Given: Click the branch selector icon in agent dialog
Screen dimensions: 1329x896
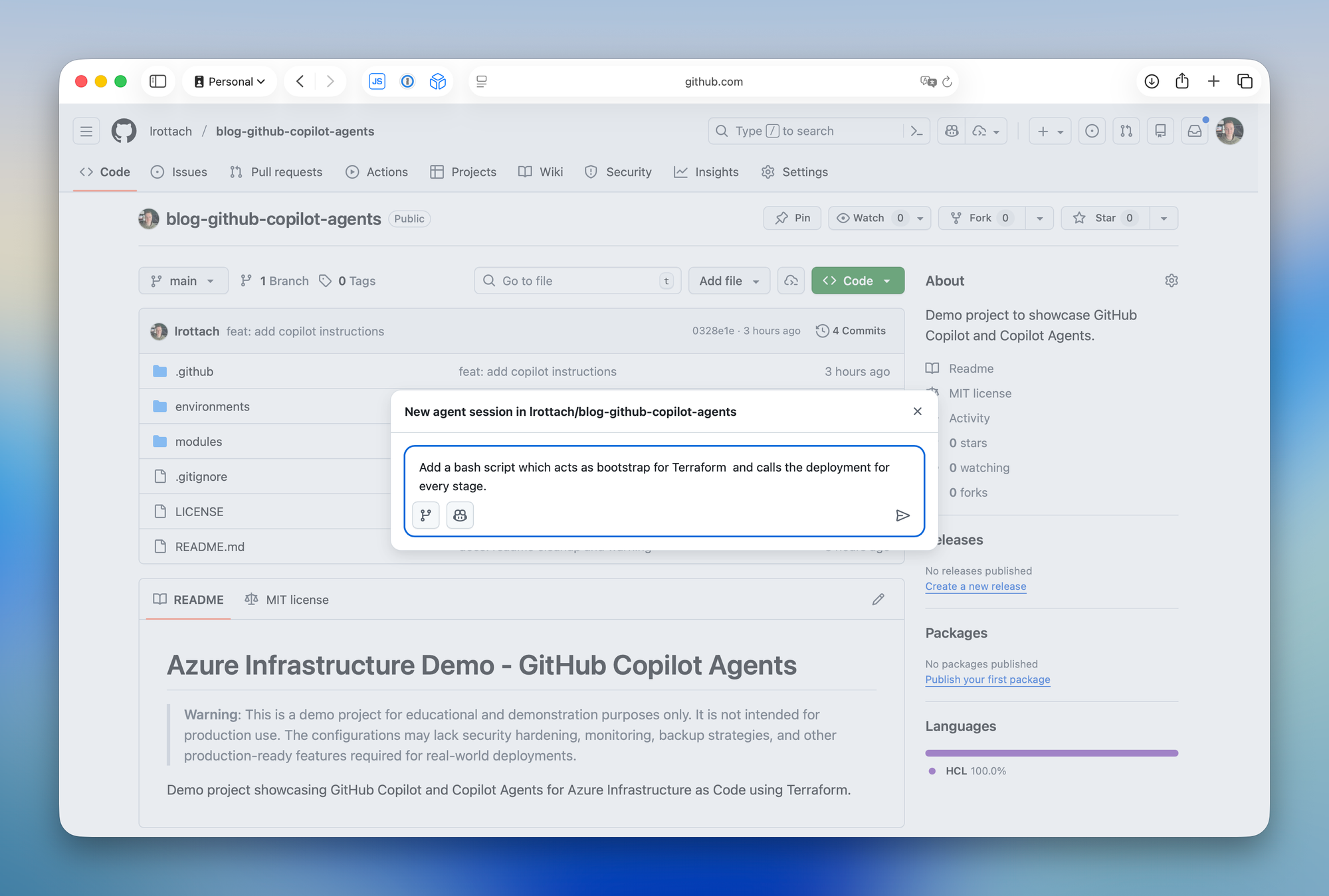Looking at the screenshot, I should [x=426, y=515].
